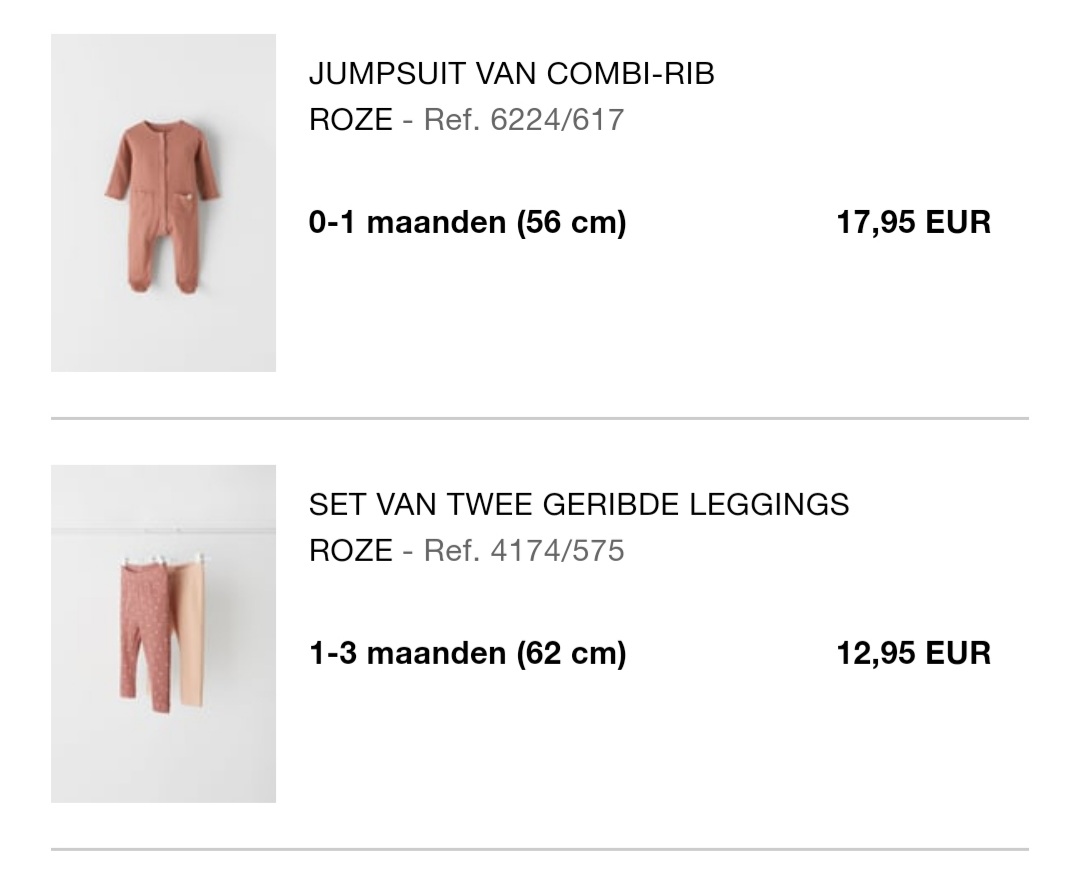
Task: Click the hanging rail above the leggings
Action: tap(163, 530)
